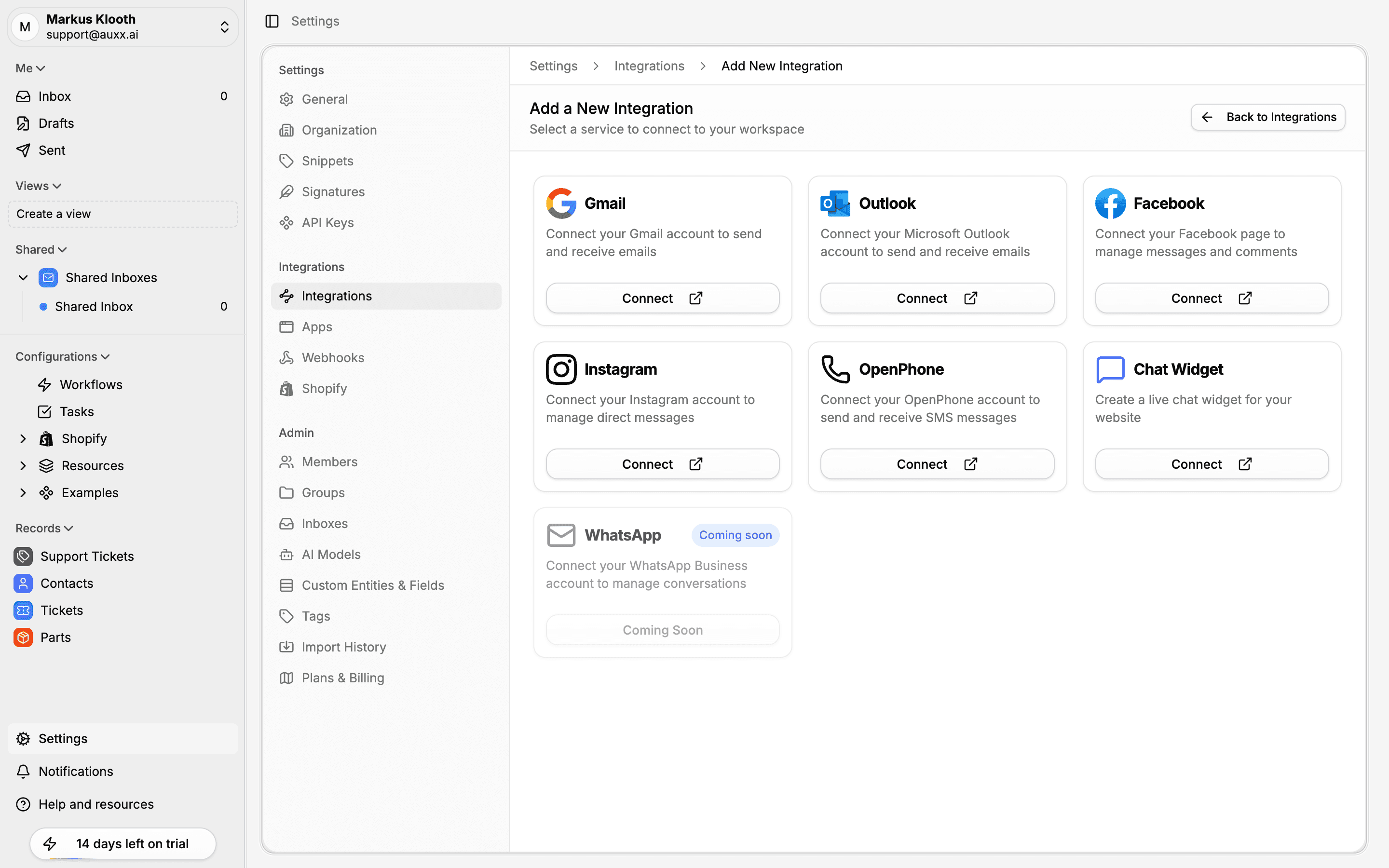
Task: Click the OpenPhone handset icon
Action: (x=835, y=369)
